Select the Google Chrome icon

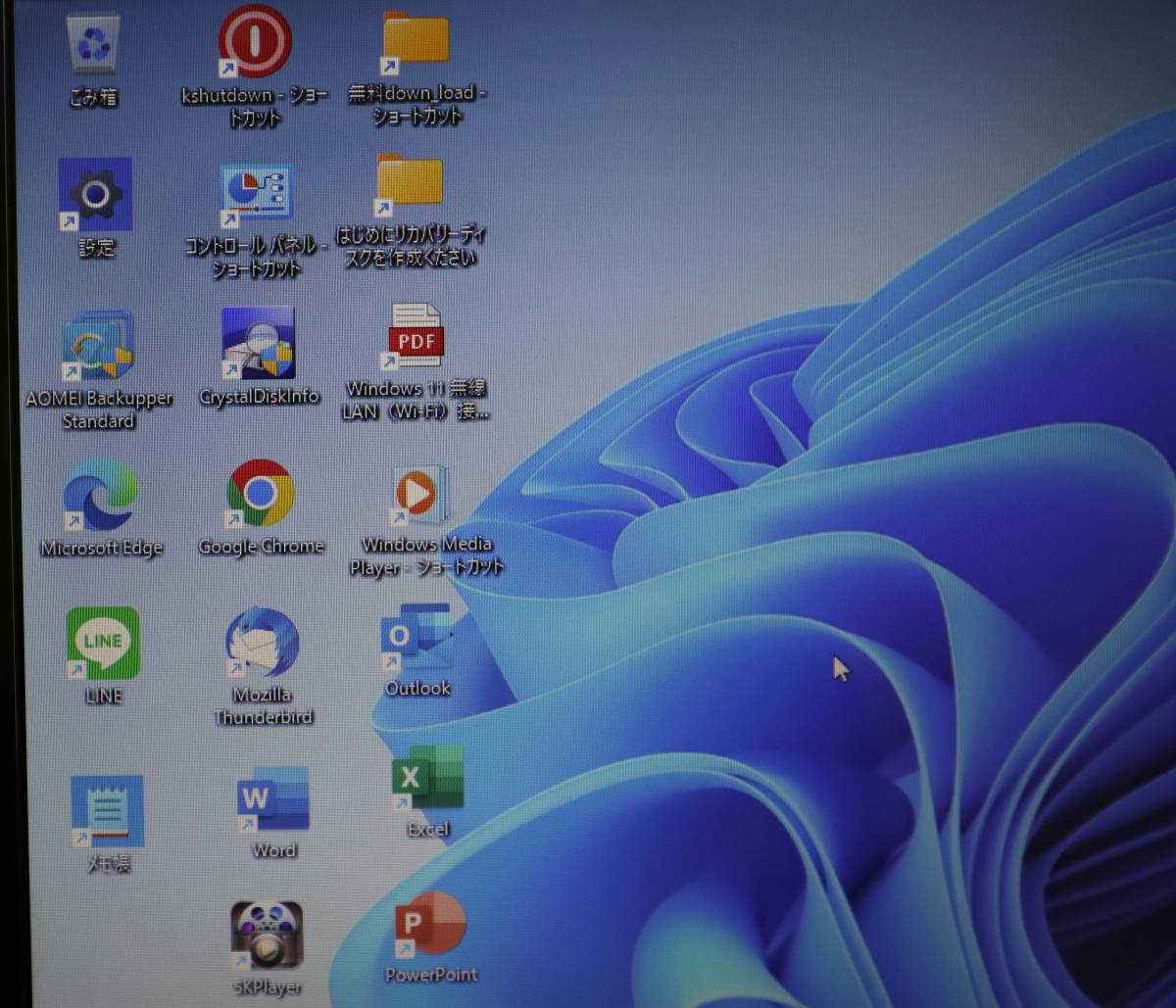coord(261,494)
